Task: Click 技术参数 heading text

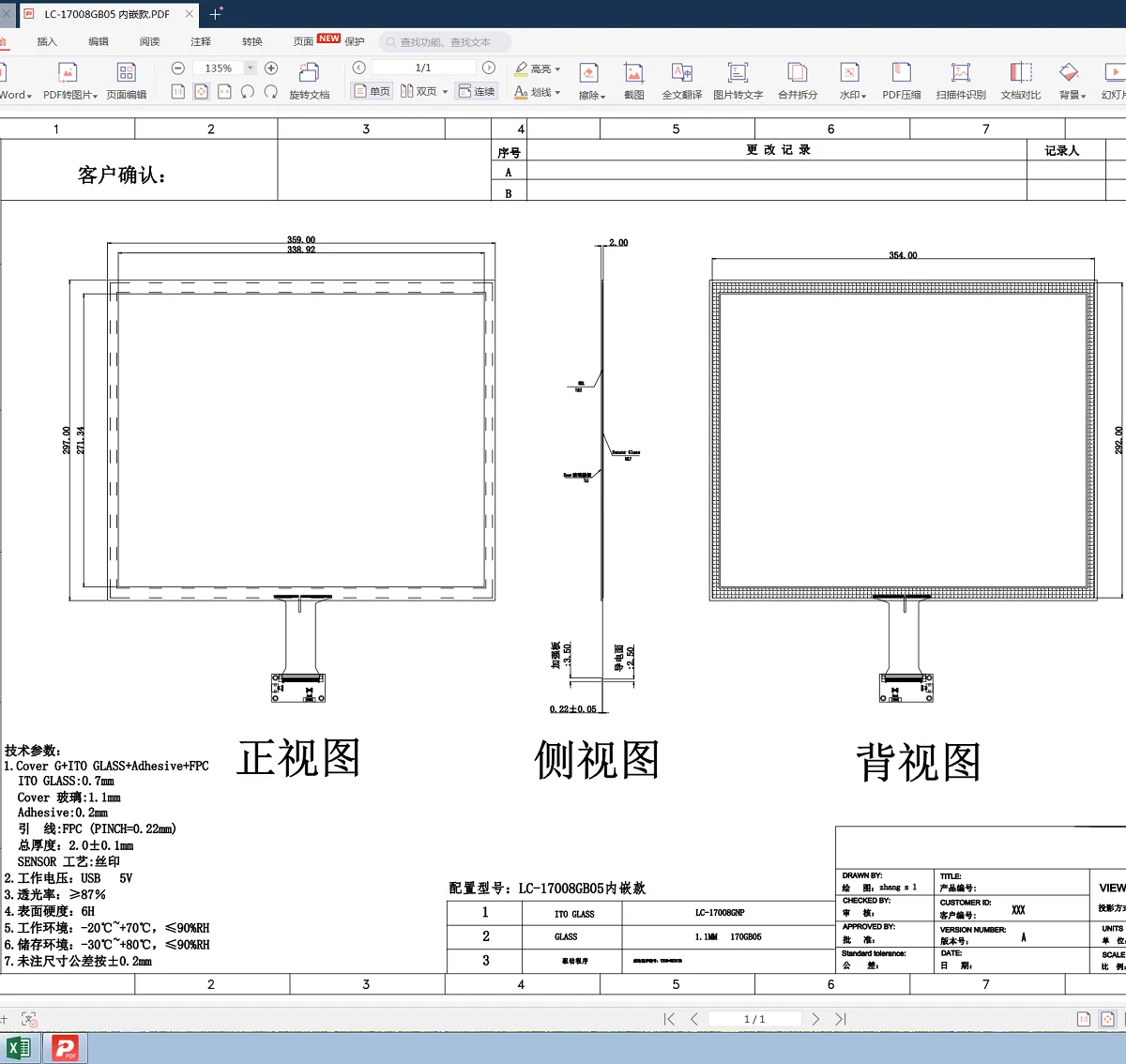Action: coord(33,751)
